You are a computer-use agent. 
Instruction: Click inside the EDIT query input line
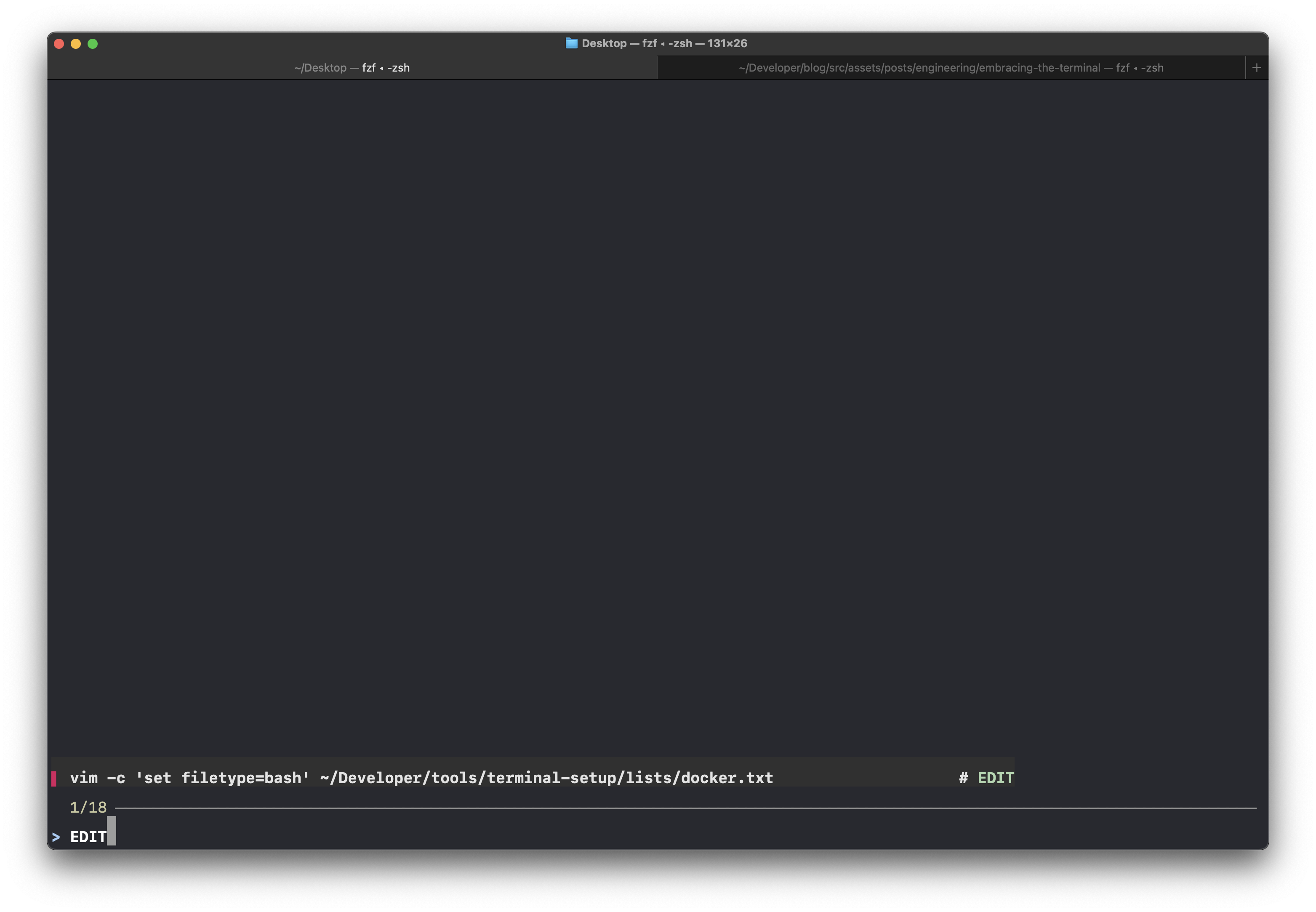[88, 837]
